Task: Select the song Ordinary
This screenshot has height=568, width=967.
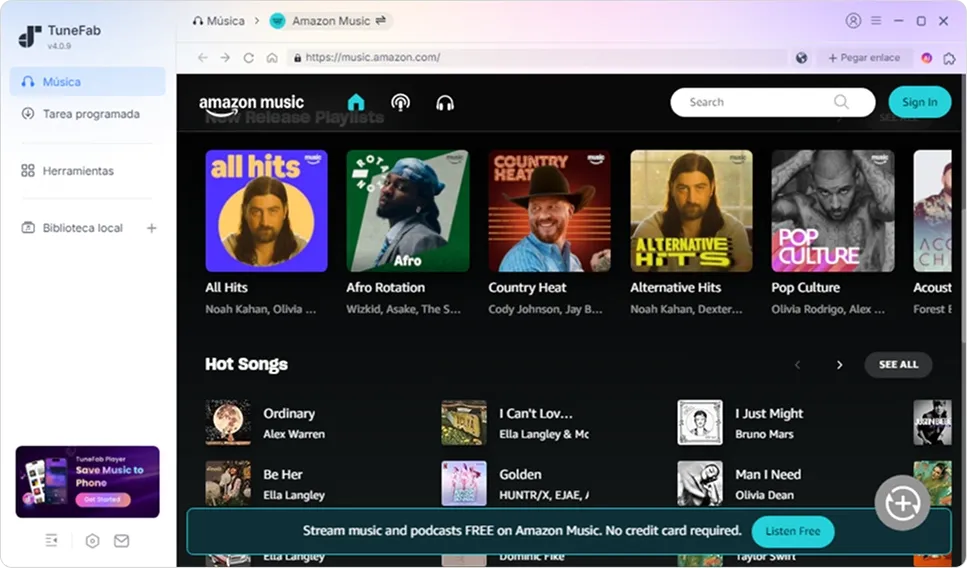Action: [x=289, y=414]
